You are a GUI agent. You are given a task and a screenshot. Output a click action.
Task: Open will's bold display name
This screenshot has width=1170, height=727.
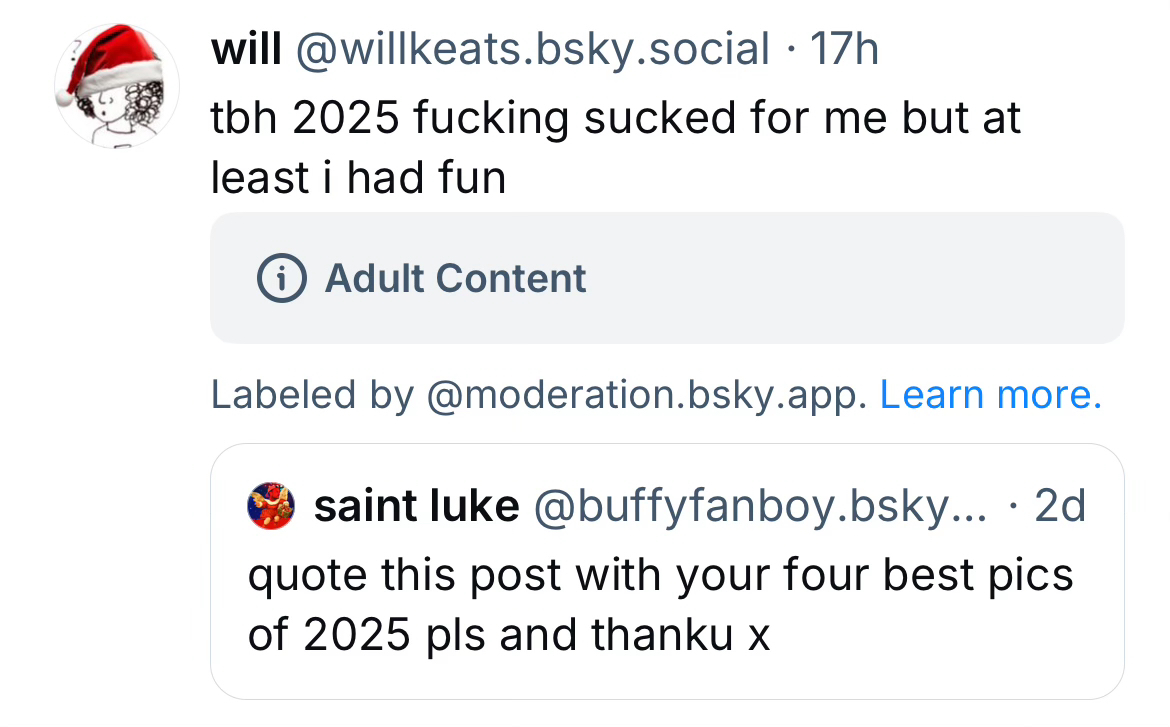click(246, 49)
